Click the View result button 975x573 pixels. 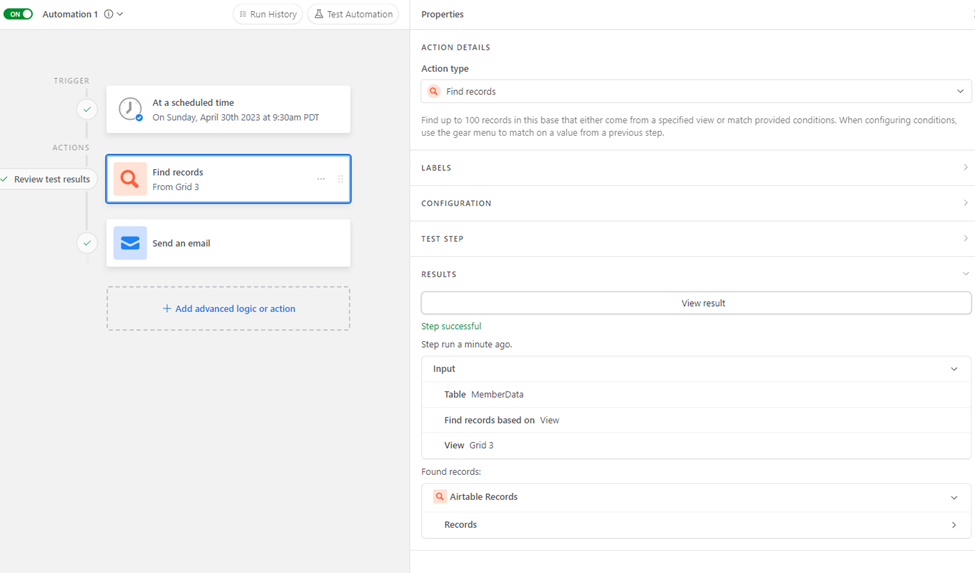pyautogui.click(x=696, y=303)
